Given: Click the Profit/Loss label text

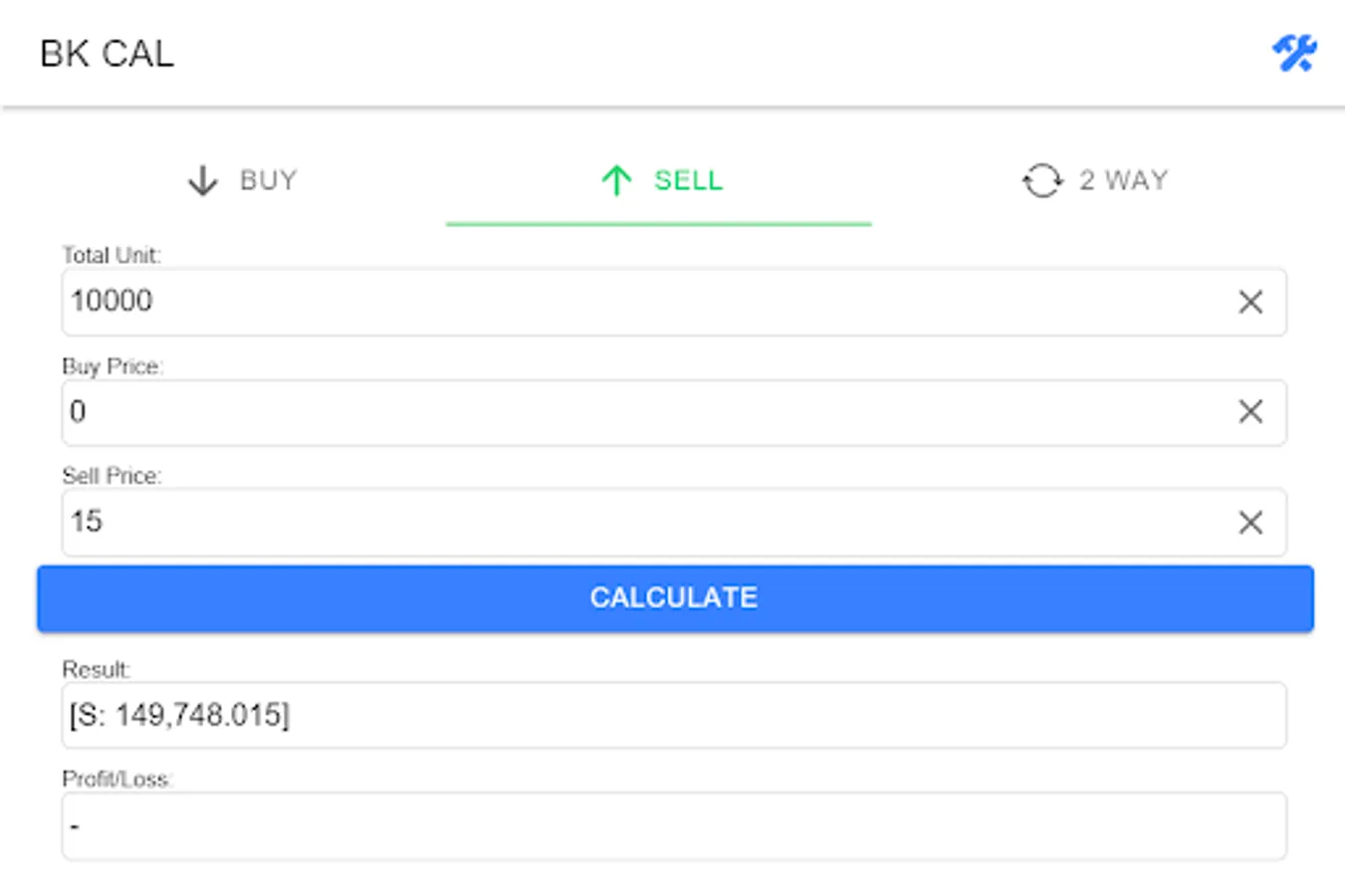Looking at the screenshot, I should click(x=116, y=779).
